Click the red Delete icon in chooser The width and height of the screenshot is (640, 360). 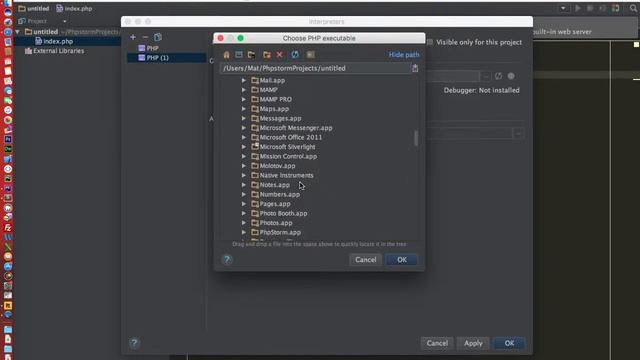pyautogui.click(x=280, y=55)
